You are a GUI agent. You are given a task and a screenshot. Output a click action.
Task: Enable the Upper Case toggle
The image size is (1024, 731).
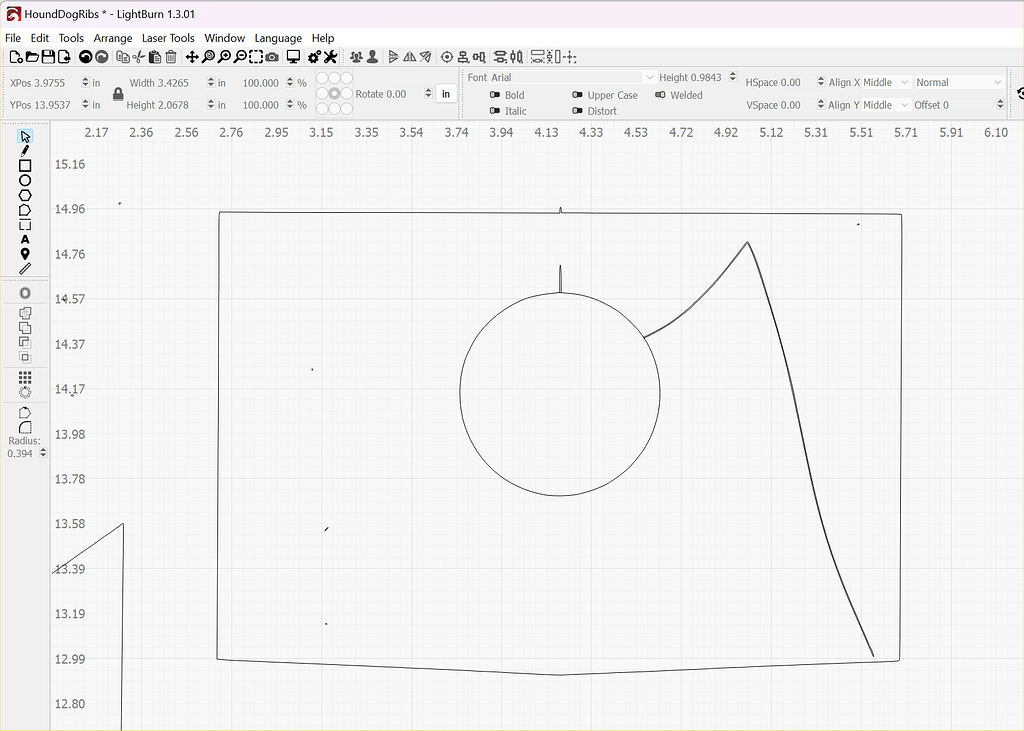click(x=578, y=95)
